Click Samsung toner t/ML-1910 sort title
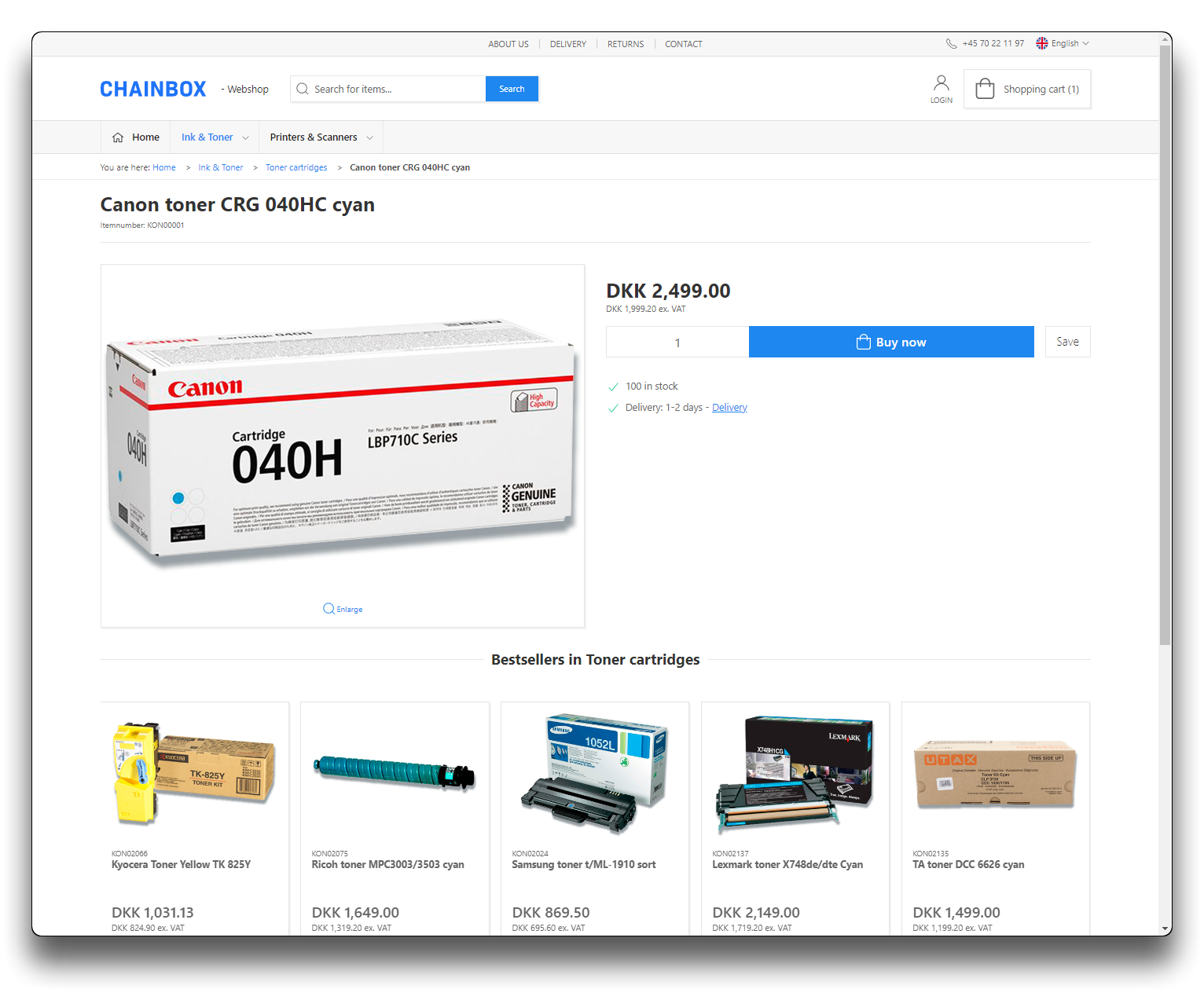The image size is (1204, 993). (x=584, y=865)
